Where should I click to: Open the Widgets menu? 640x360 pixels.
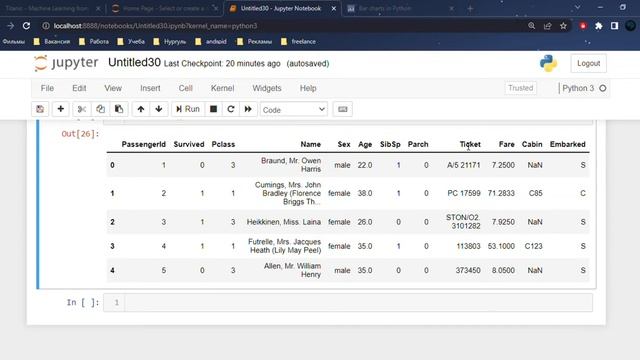(x=267, y=88)
